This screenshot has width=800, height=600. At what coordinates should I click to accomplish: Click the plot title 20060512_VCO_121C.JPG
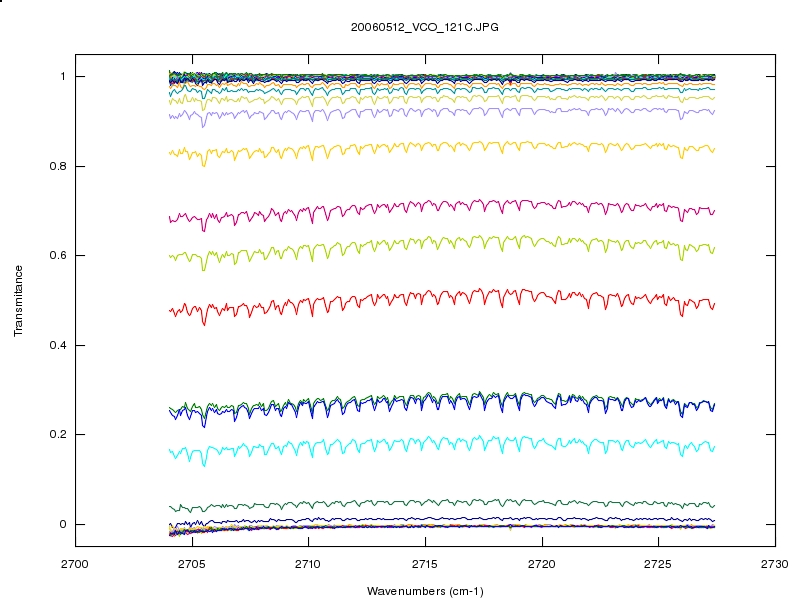424,27
